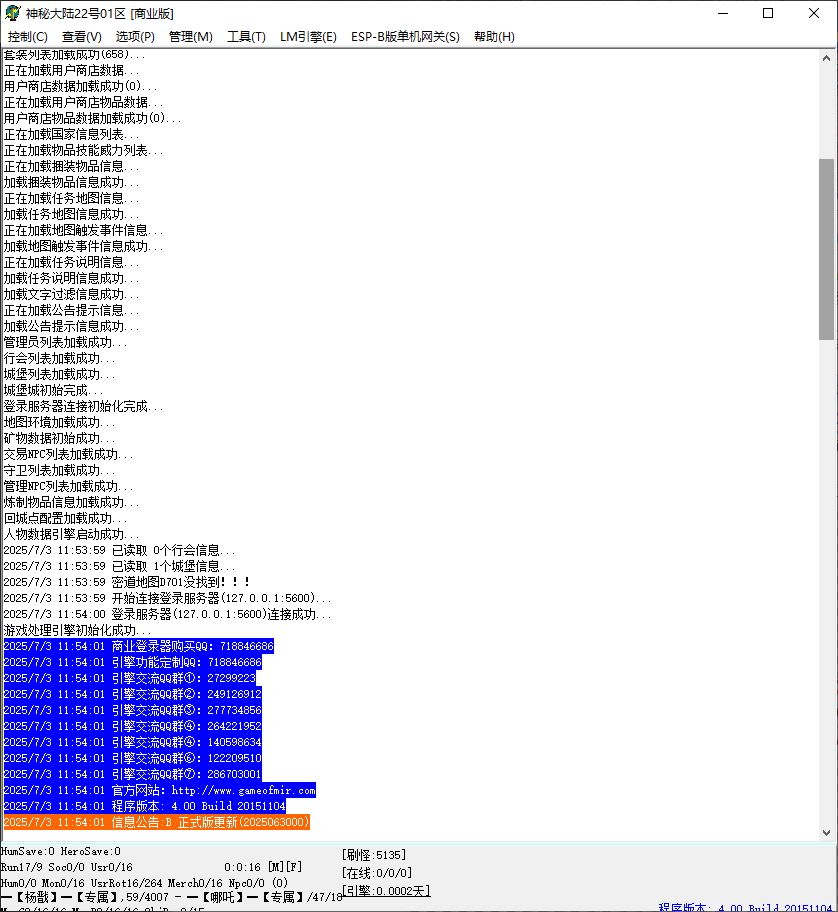Image resolution: width=838 pixels, height=912 pixels.
Task: Select the 管理员列表加载成功 line
Action: 65,342
